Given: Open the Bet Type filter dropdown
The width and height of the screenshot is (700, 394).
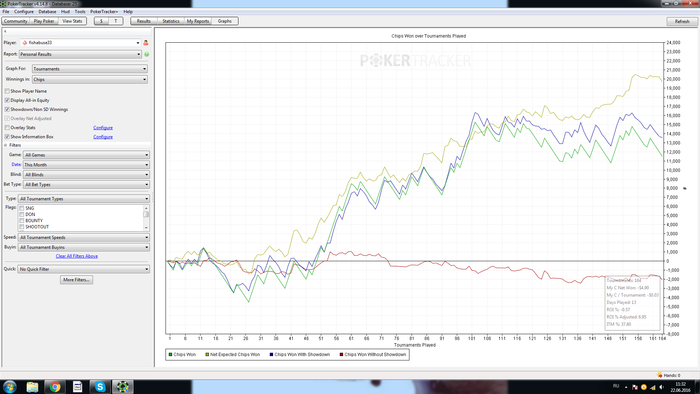Looking at the screenshot, I should [x=86, y=184].
